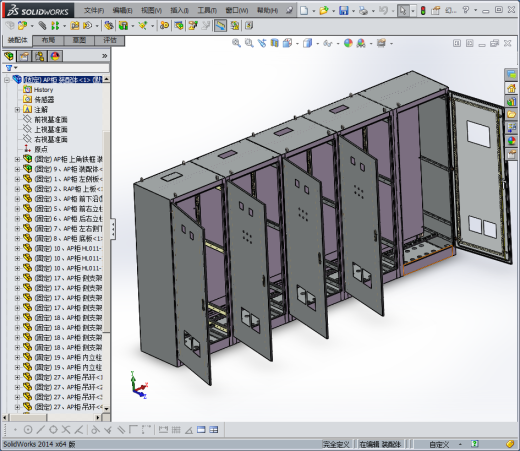Click the Edit Appearance color sphere icon
Screen dimensions: 520x451
[x=348, y=43]
